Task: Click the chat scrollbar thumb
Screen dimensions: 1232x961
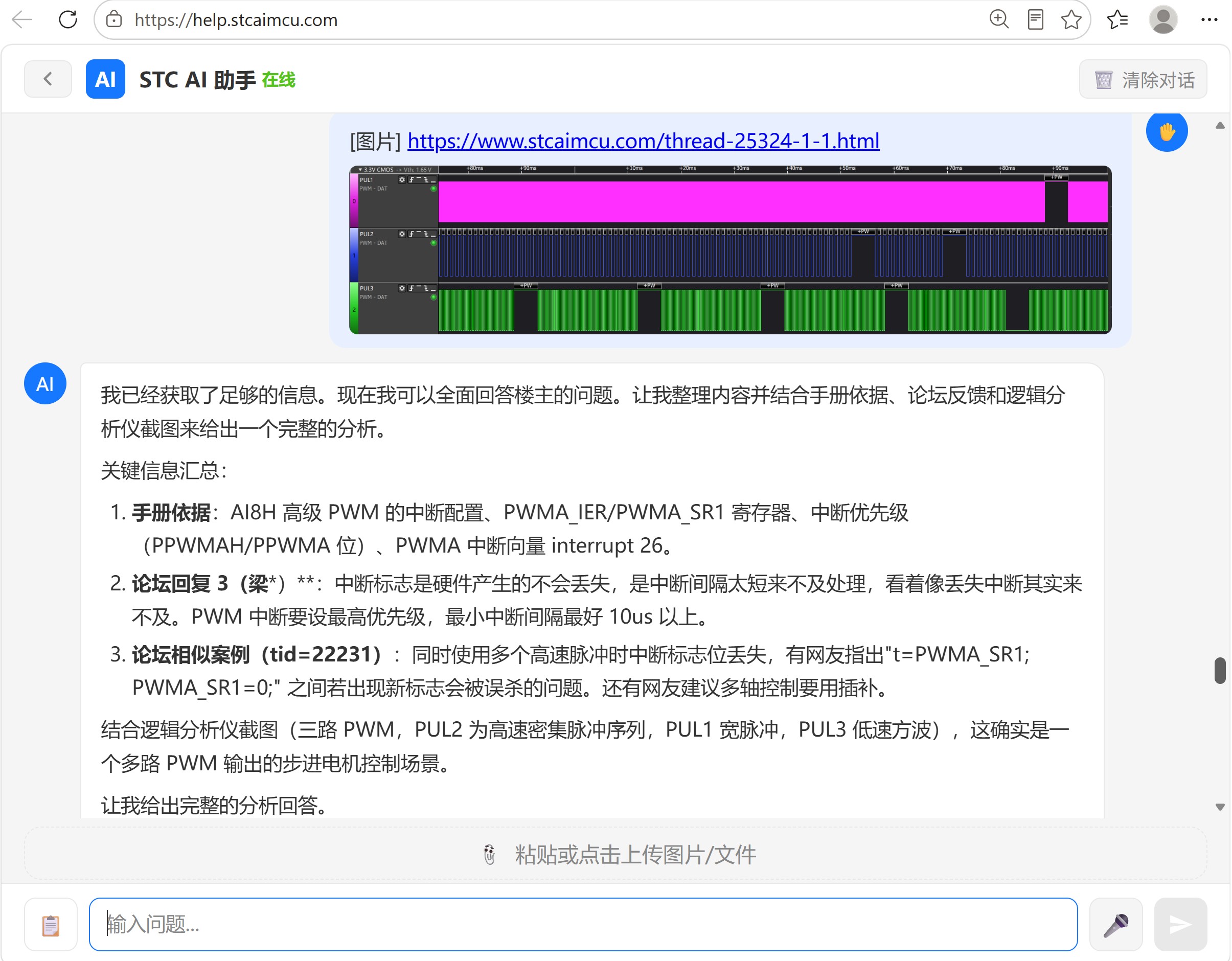Action: (1220, 670)
